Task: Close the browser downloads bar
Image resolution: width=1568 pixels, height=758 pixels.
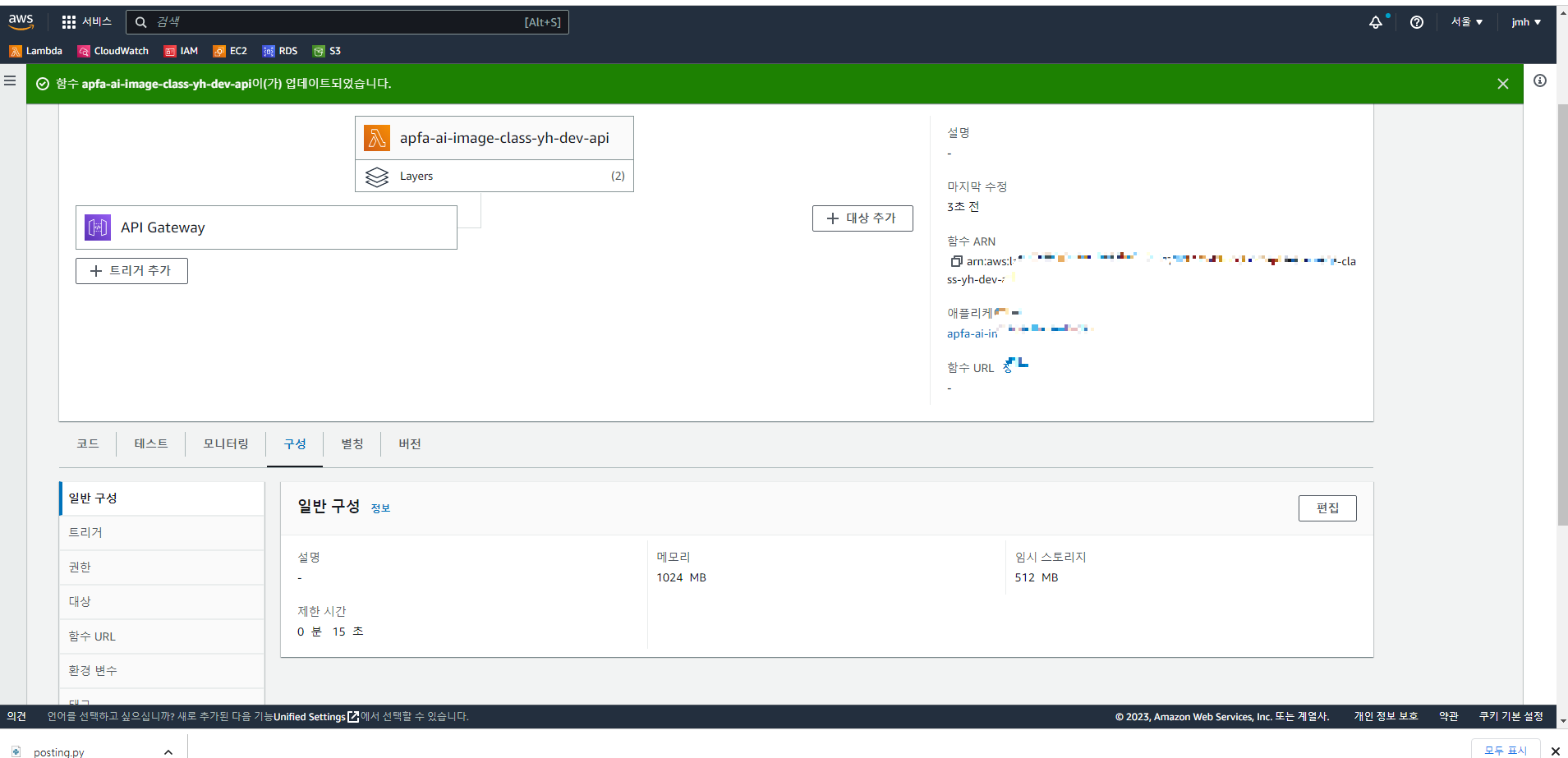Action: [x=1555, y=751]
